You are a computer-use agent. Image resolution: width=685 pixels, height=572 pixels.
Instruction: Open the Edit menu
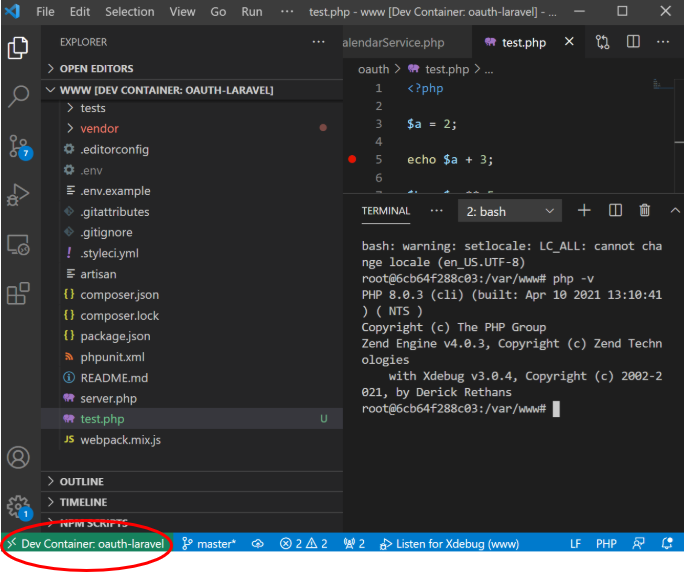point(80,12)
